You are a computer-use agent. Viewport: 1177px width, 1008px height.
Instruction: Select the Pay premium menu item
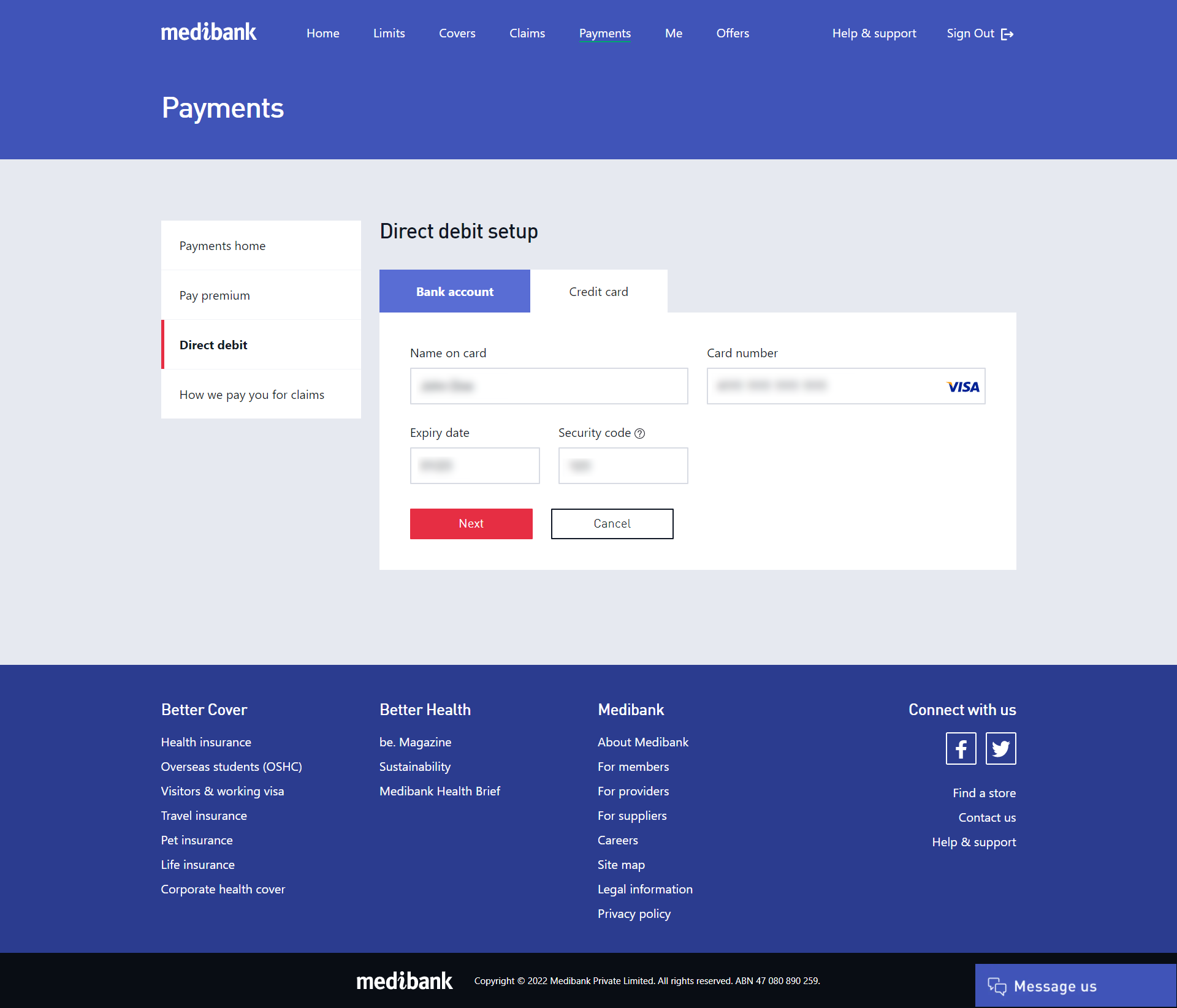pos(214,294)
